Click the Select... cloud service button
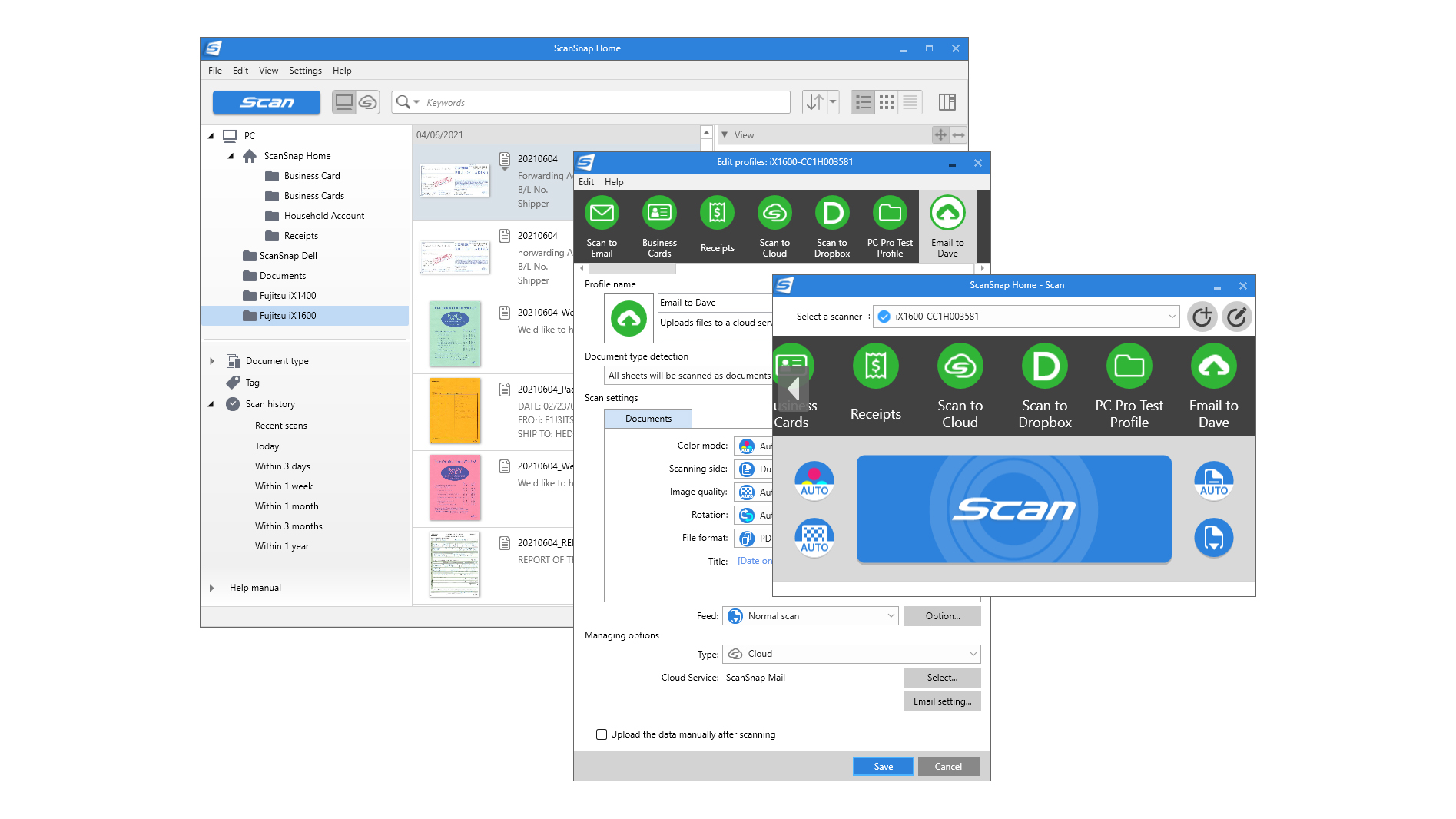 [943, 678]
